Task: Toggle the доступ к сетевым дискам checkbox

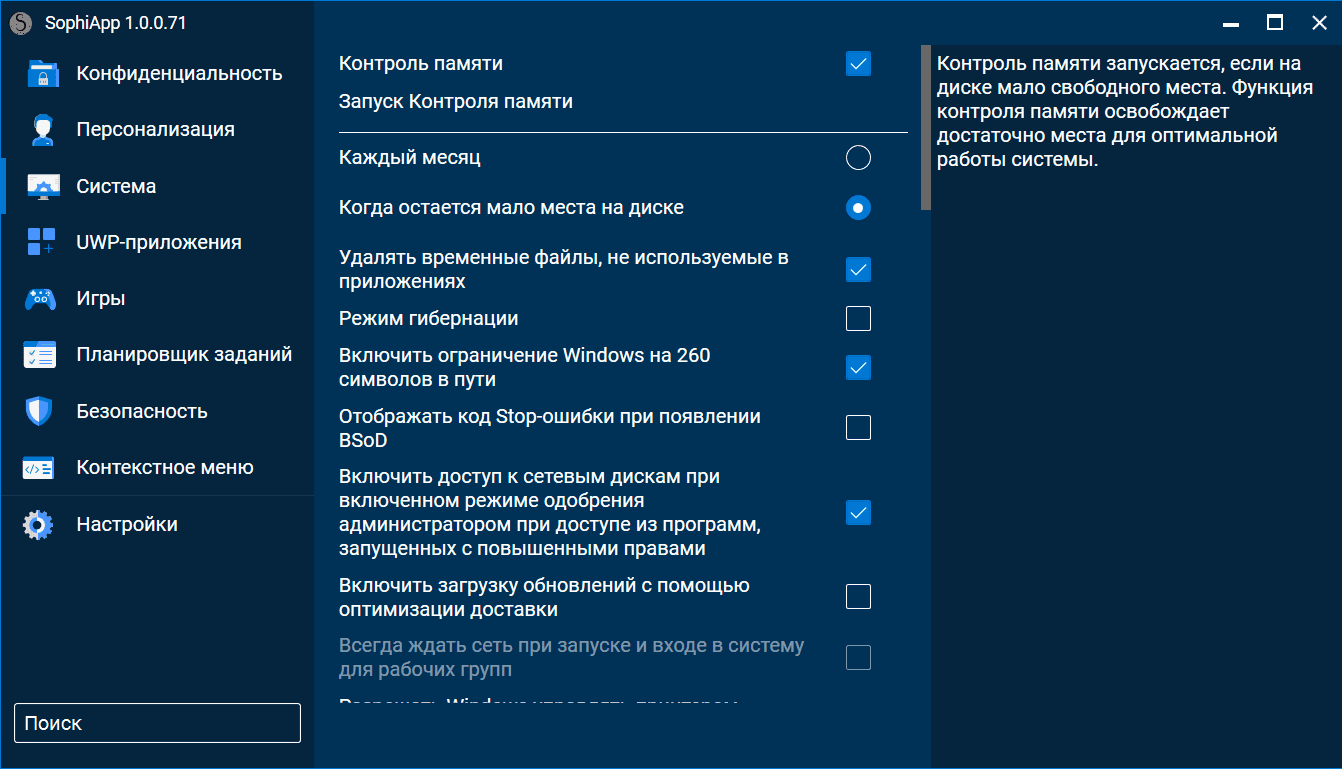Action: (x=858, y=513)
